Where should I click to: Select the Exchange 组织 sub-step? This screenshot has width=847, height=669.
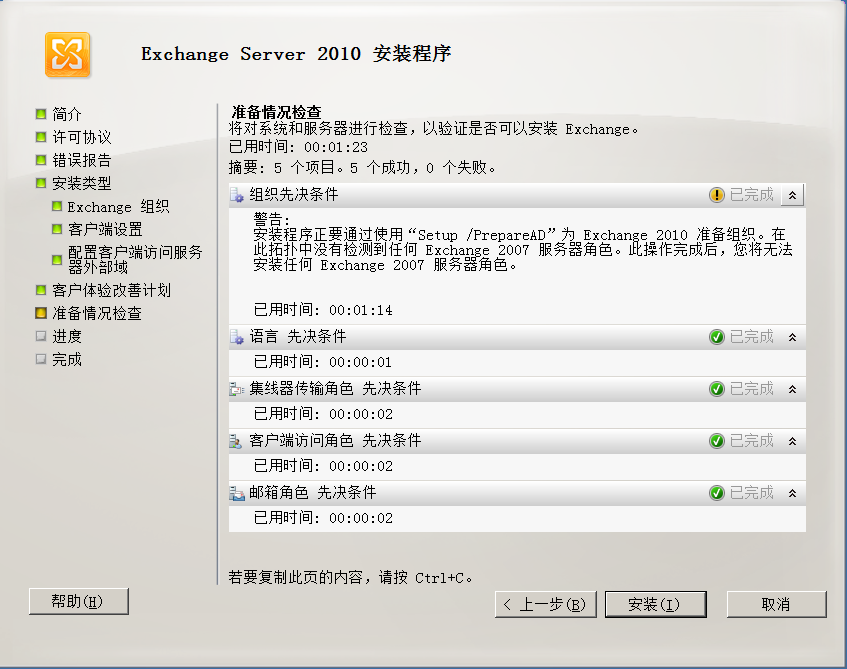coord(118,206)
